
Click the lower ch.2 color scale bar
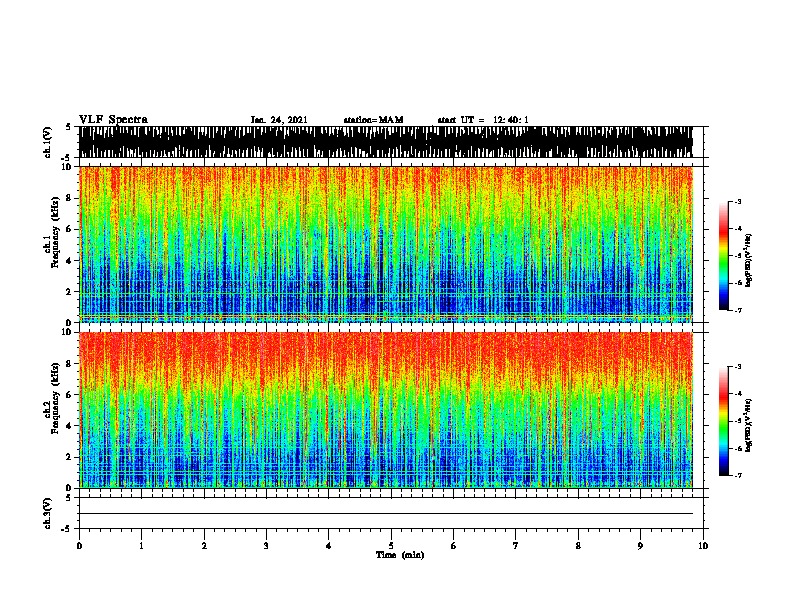click(724, 421)
